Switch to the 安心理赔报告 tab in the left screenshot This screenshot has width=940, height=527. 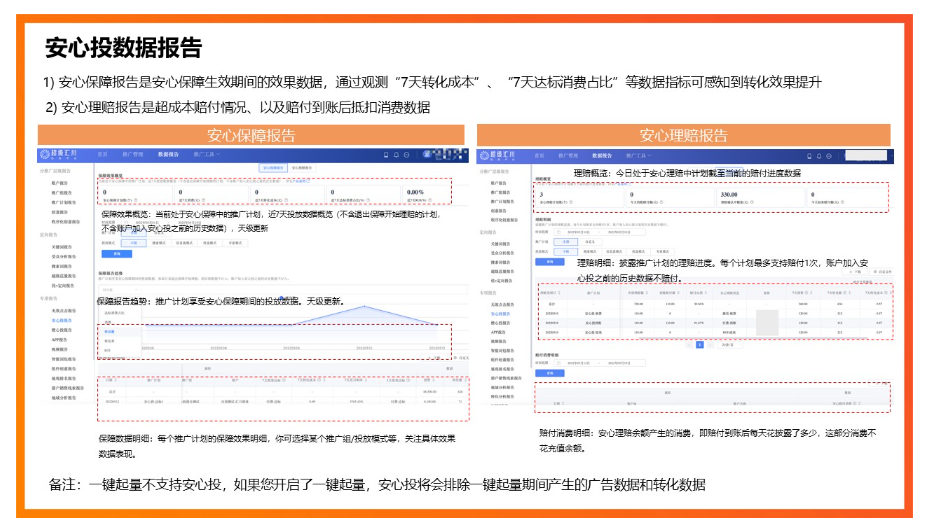[x=302, y=168]
